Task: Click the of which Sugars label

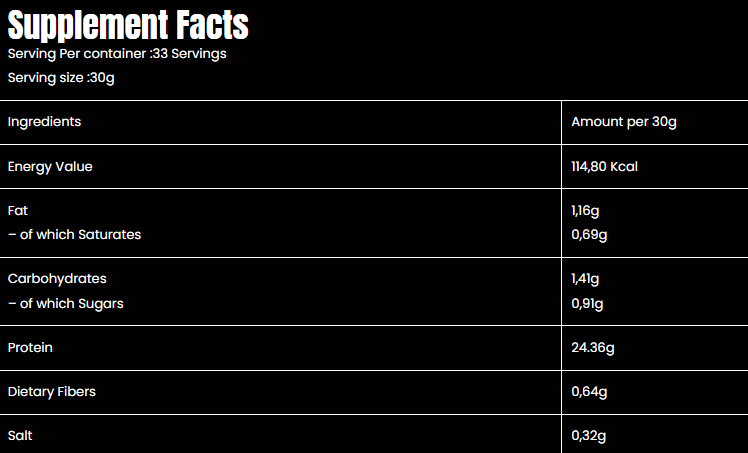Action: 66,303
